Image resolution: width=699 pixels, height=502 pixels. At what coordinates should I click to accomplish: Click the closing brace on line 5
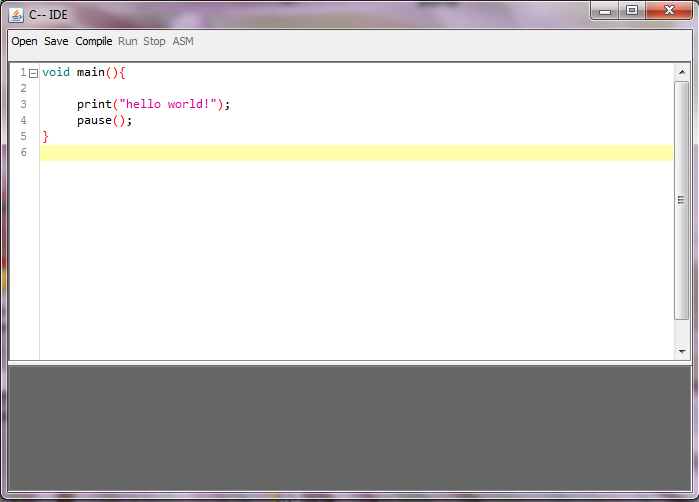tap(45, 136)
